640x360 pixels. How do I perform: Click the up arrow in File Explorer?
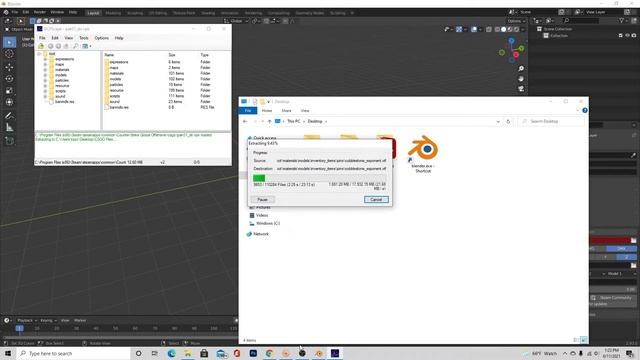click(269, 122)
